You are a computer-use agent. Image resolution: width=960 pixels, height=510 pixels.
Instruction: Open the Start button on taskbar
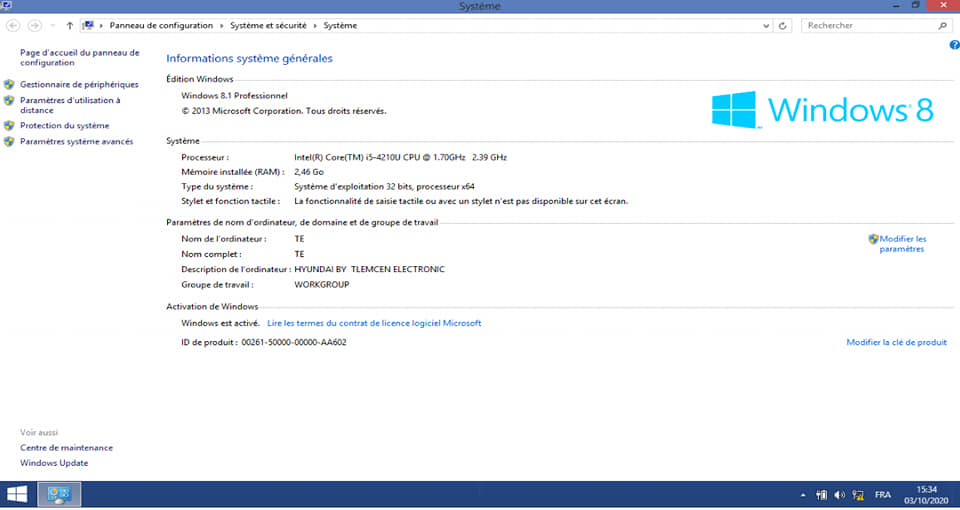pyautogui.click(x=17, y=494)
